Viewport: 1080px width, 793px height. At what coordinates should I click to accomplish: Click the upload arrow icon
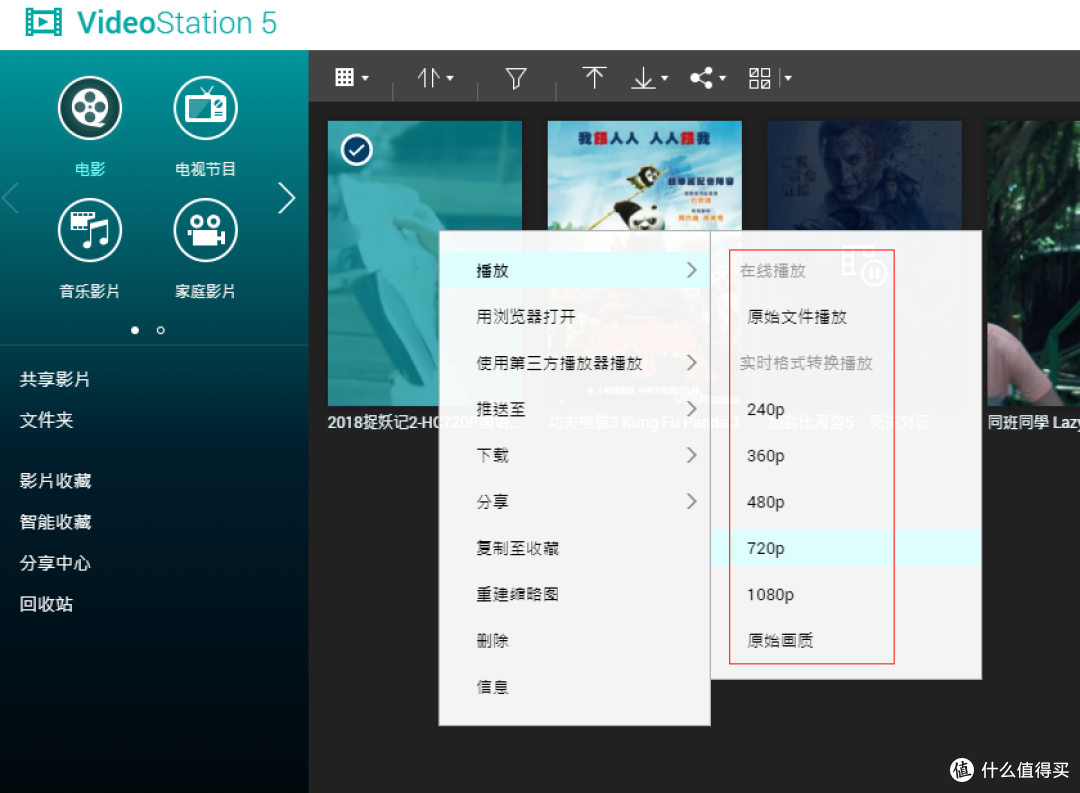coord(594,77)
